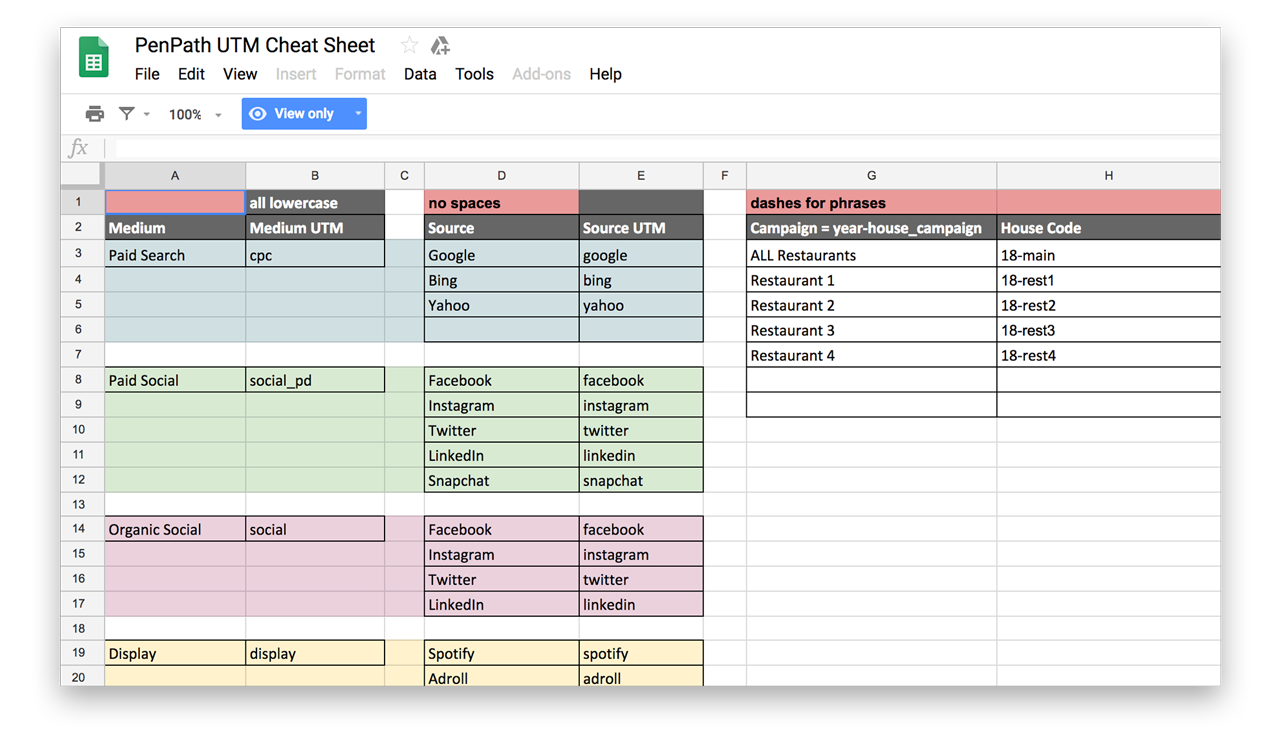
Task: Open the File menu
Action: (x=147, y=73)
